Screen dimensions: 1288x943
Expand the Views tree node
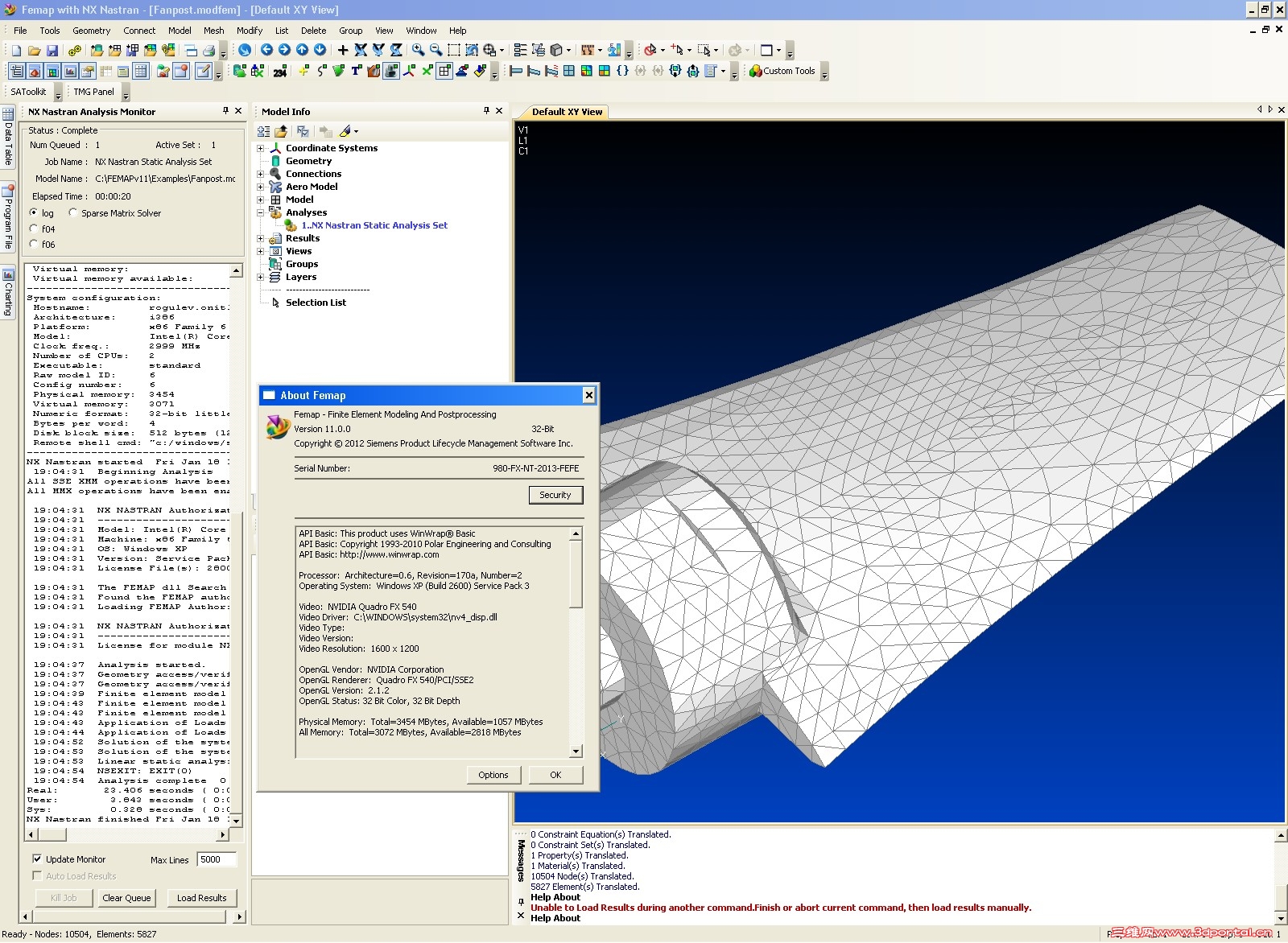click(260, 251)
